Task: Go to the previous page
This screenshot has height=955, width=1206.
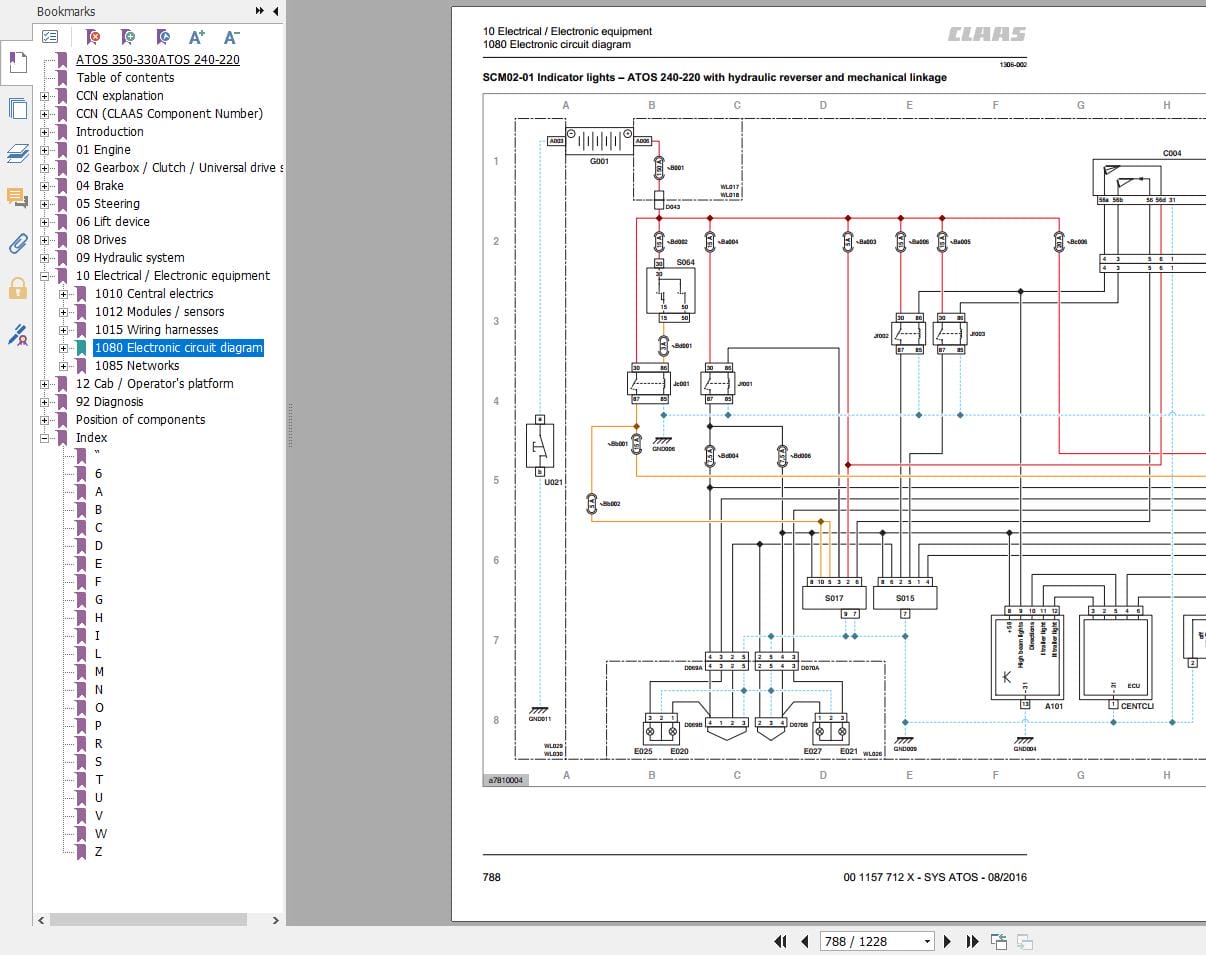Action: [806, 941]
